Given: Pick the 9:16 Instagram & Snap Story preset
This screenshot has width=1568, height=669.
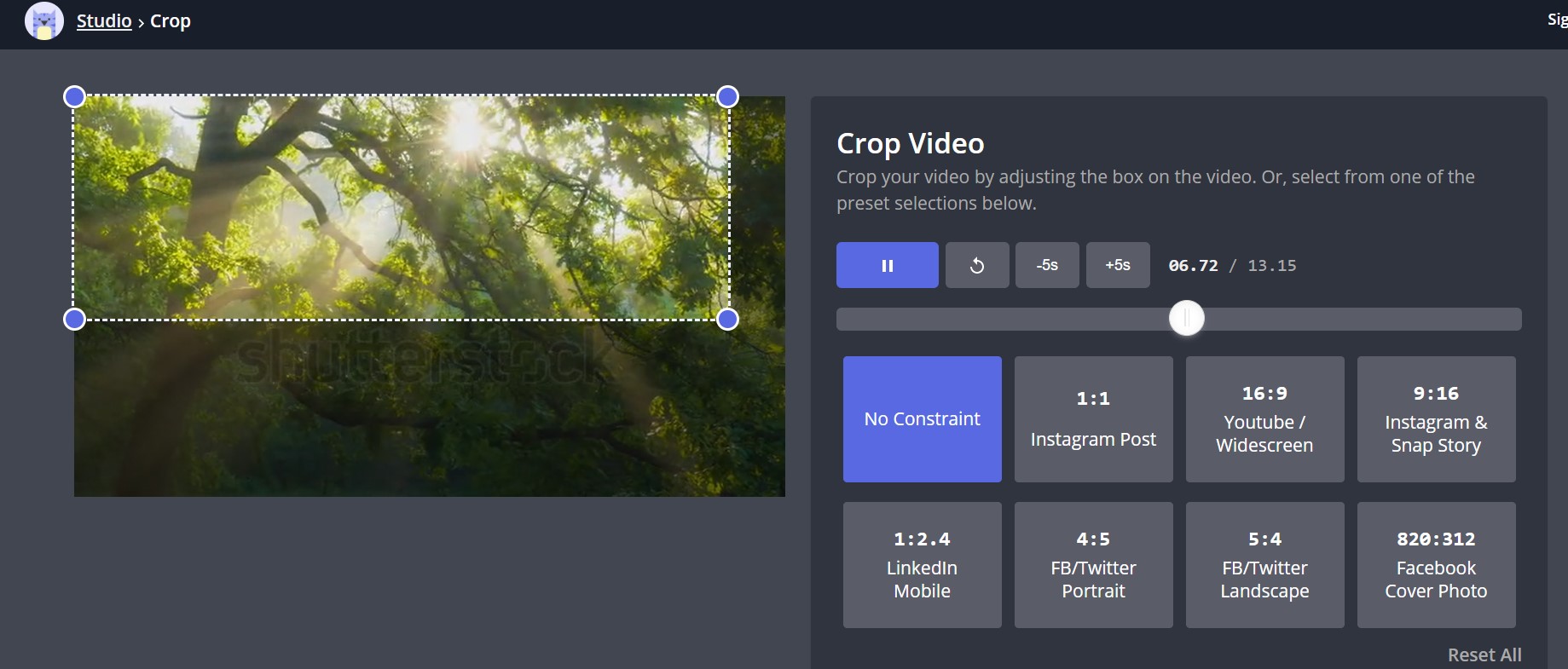Looking at the screenshot, I should tap(1436, 419).
